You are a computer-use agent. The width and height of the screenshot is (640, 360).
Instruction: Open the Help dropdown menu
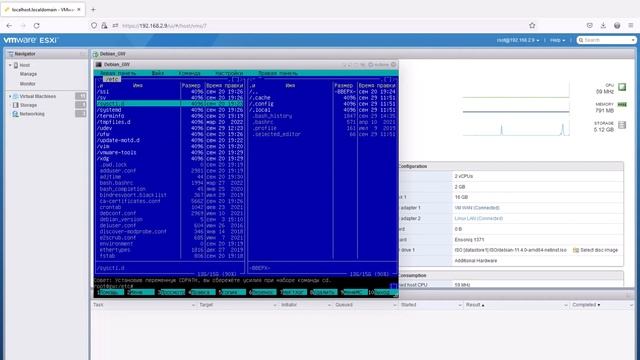coord(558,40)
